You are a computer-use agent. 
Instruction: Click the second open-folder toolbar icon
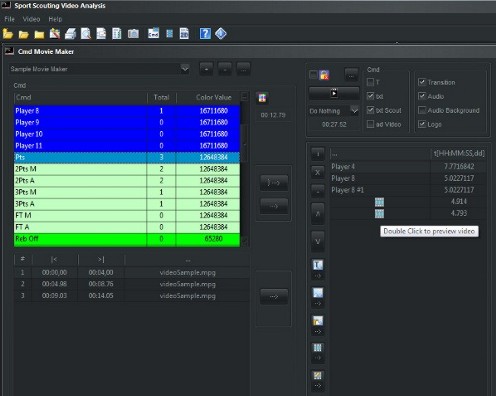(24, 34)
